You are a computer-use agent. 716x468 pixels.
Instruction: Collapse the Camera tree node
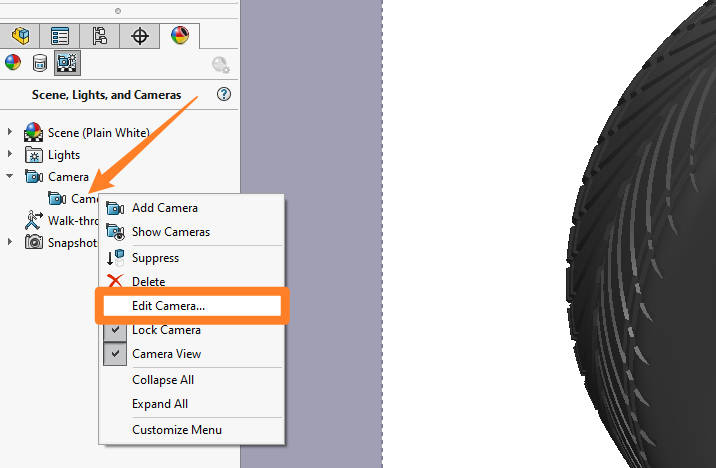click(10, 177)
